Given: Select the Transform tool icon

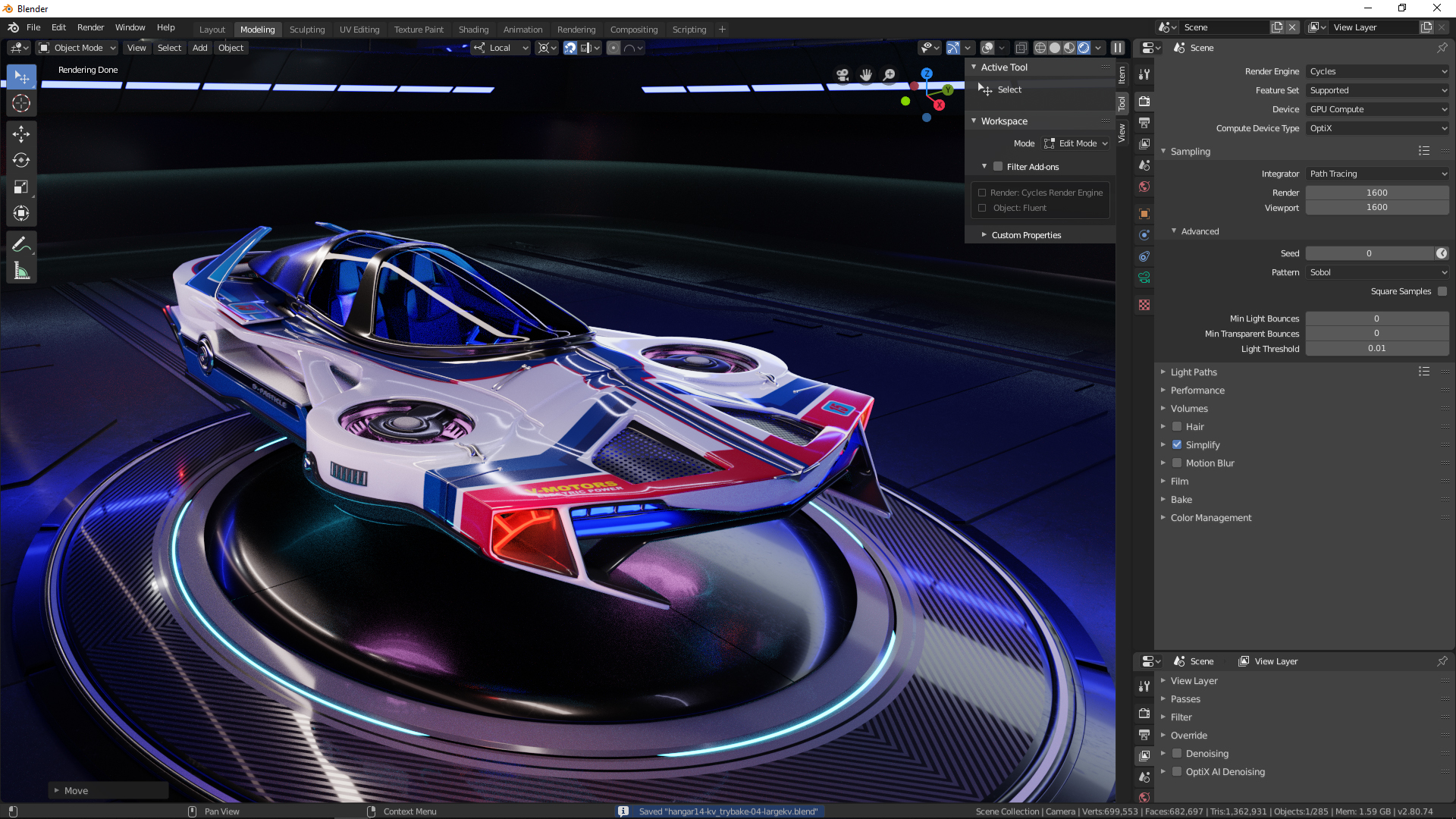Looking at the screenshot, I should pos(22,214).
